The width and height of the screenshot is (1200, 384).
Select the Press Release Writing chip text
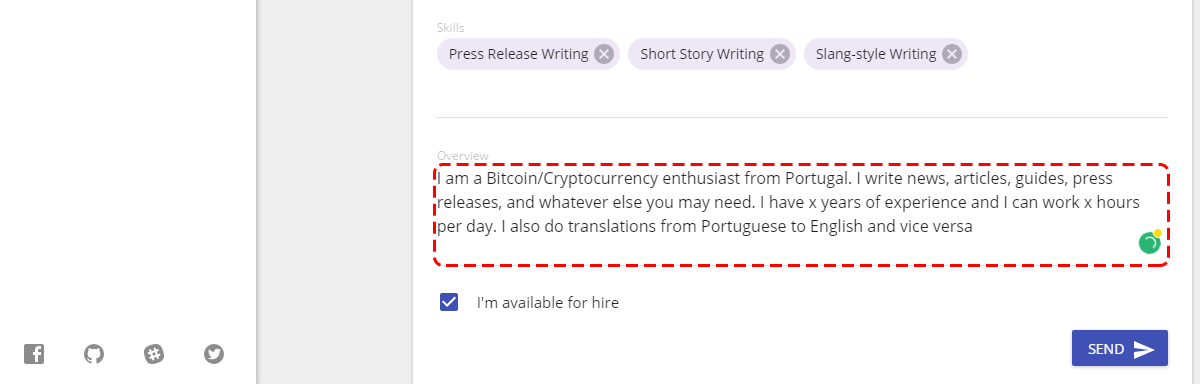(518, 54)
